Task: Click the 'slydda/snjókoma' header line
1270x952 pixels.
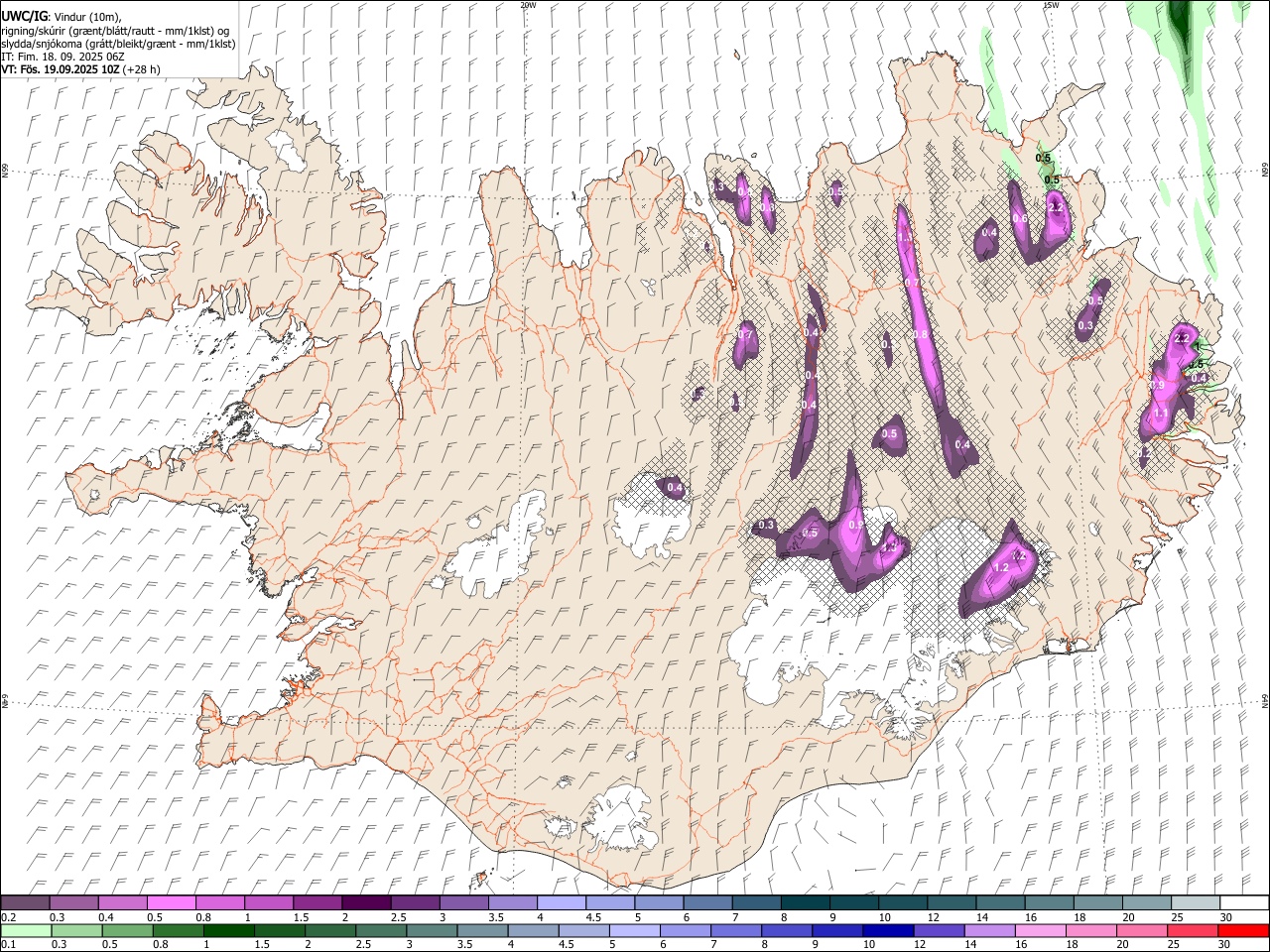Action: 118,44
